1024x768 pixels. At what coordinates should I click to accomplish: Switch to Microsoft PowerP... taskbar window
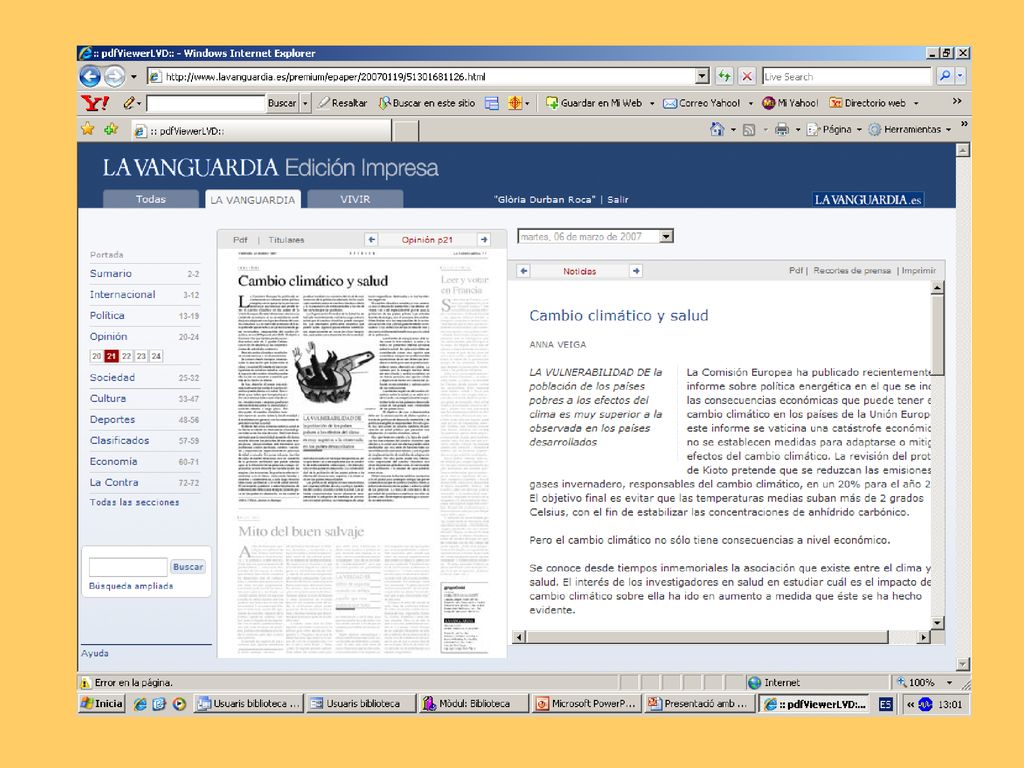pos(585,703)
